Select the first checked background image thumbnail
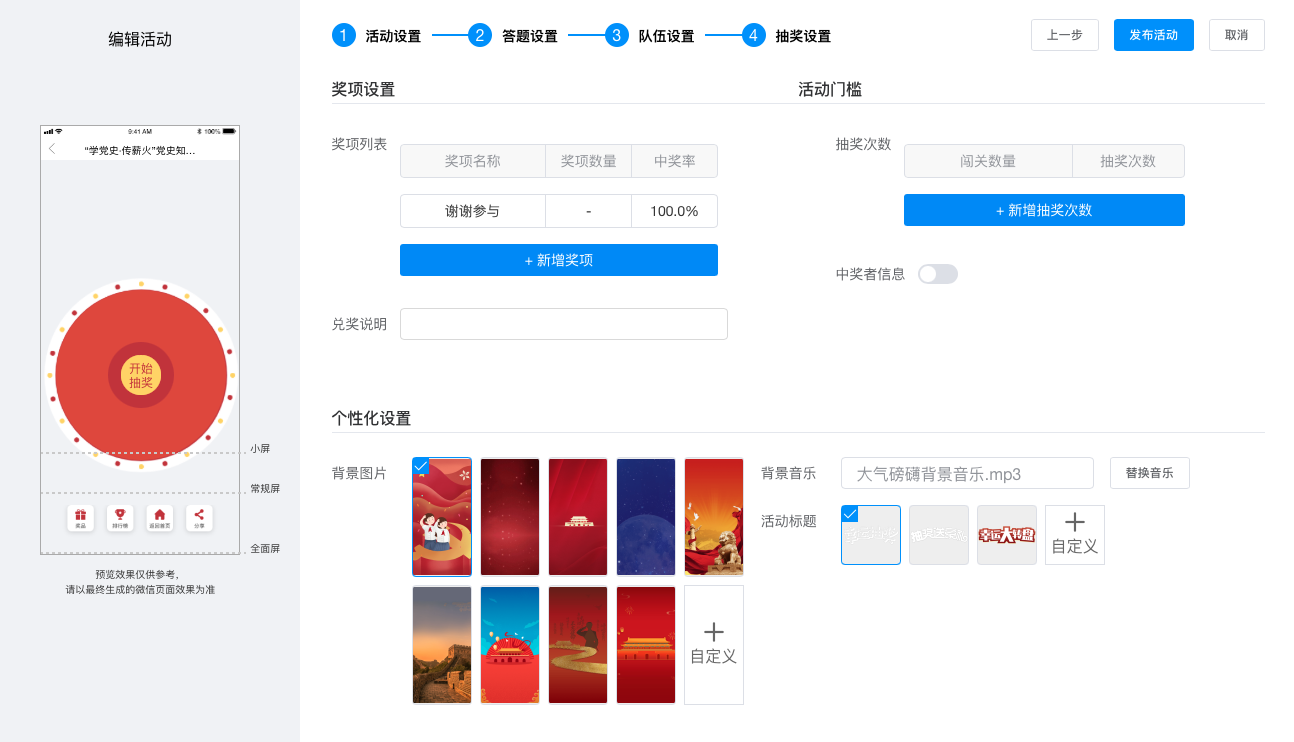The width and height of the screenshot is (1294, 742). pos(442,517)
